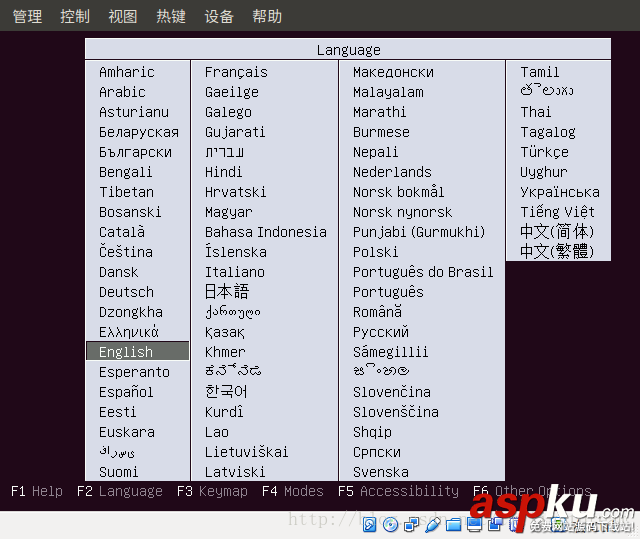This screenshot has width=640, height=539.
Task: Pick Беларуская language
Action: tap(139, 132)
